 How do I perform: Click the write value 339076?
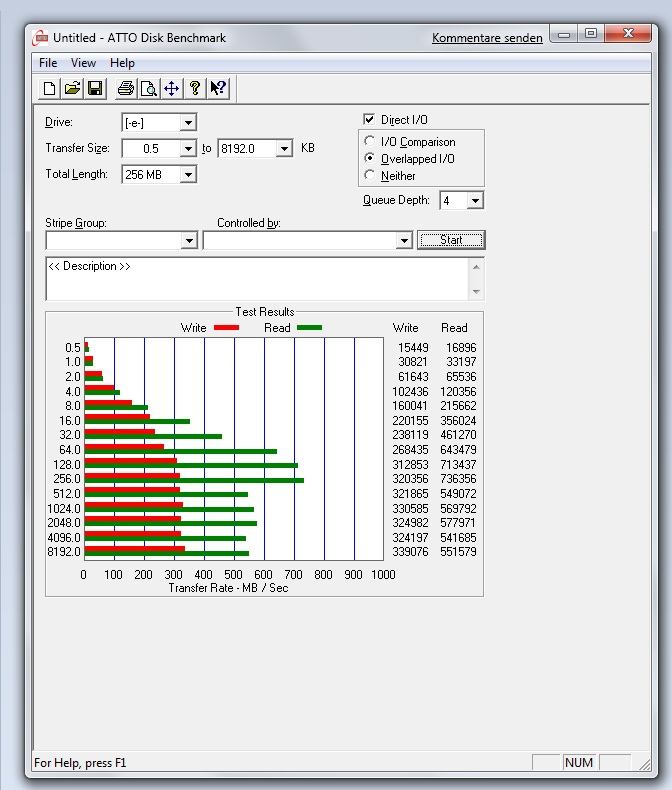410,552
